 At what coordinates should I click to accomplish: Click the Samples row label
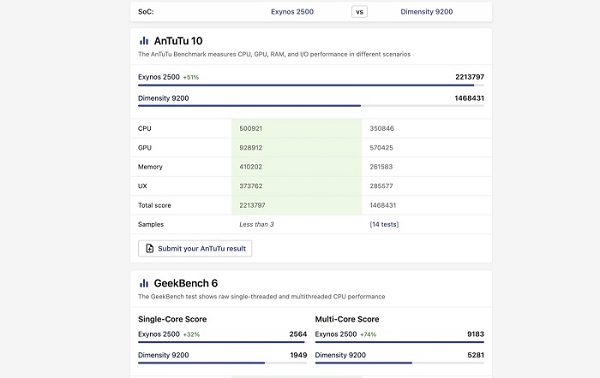pyautogui.click(x=151, y=225)
